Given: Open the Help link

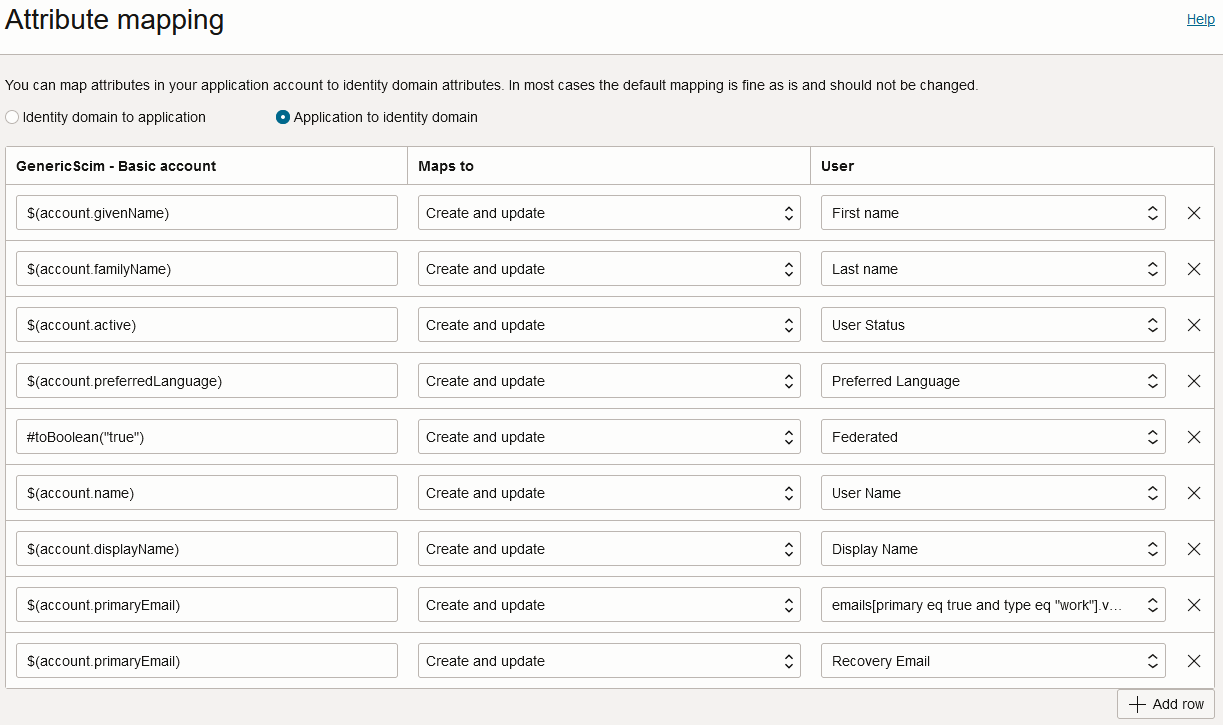Looking at the screenshot, I should tap(1200, 19).
